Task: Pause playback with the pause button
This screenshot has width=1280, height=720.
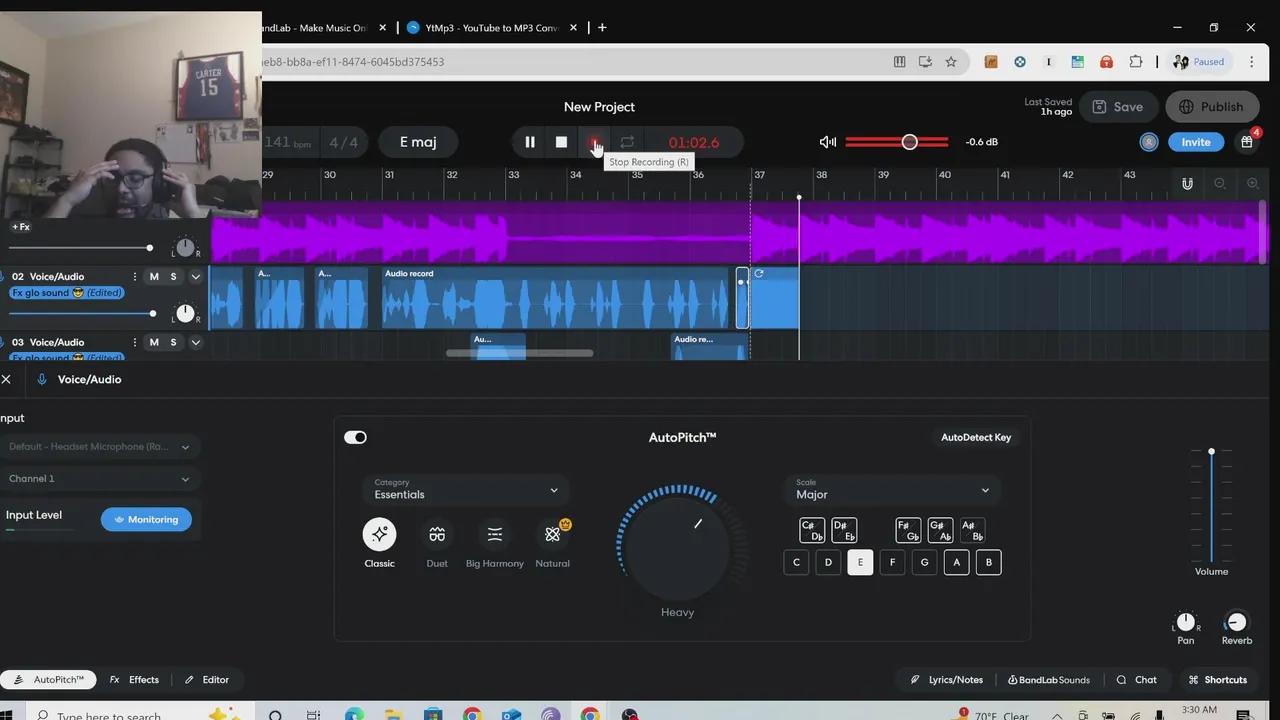Action: 530,142
